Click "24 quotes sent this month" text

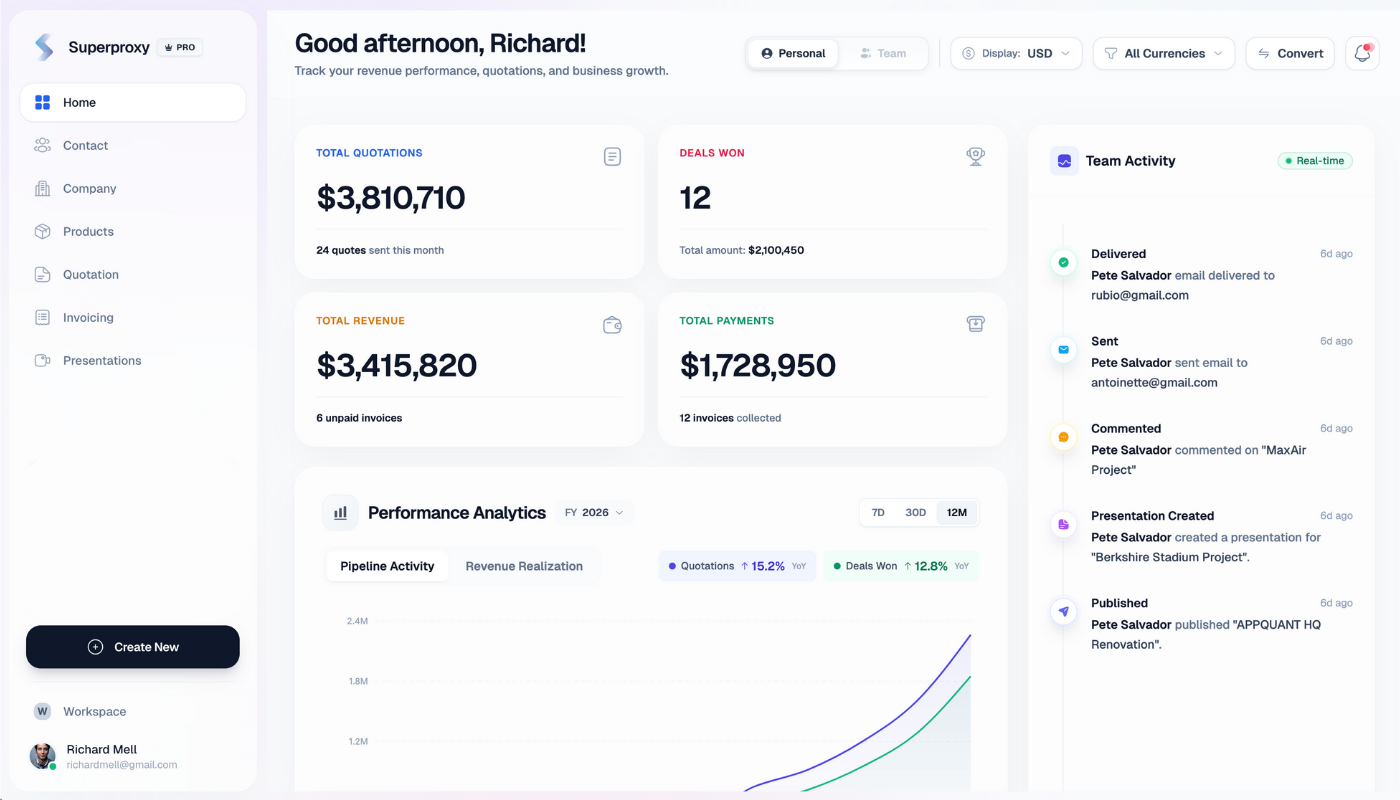click(380, 250)
